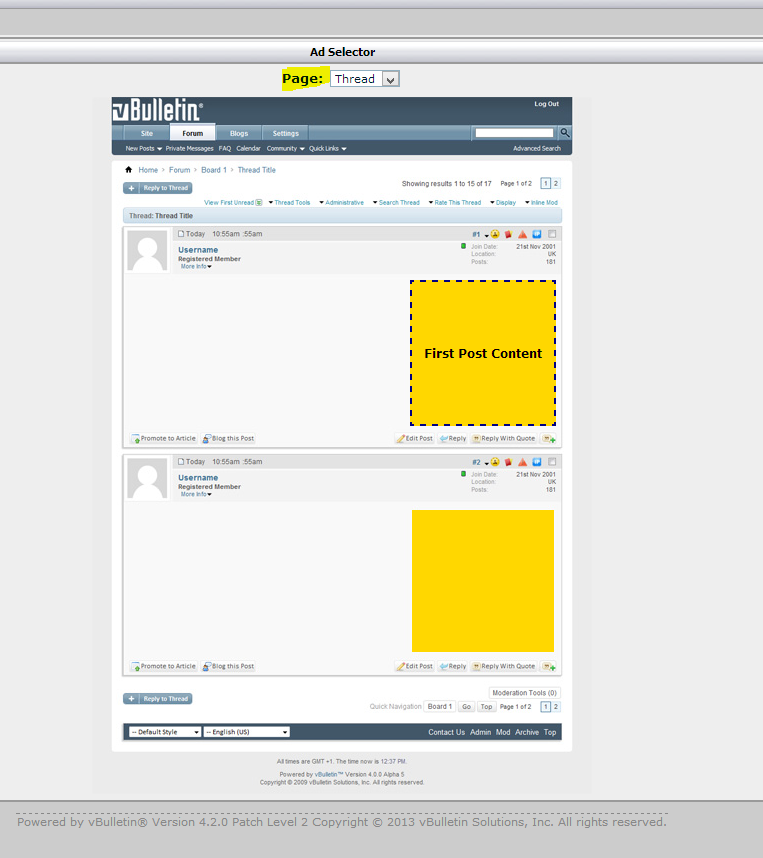Open the Site tab

pyautogui.click(x=147, y=133)
